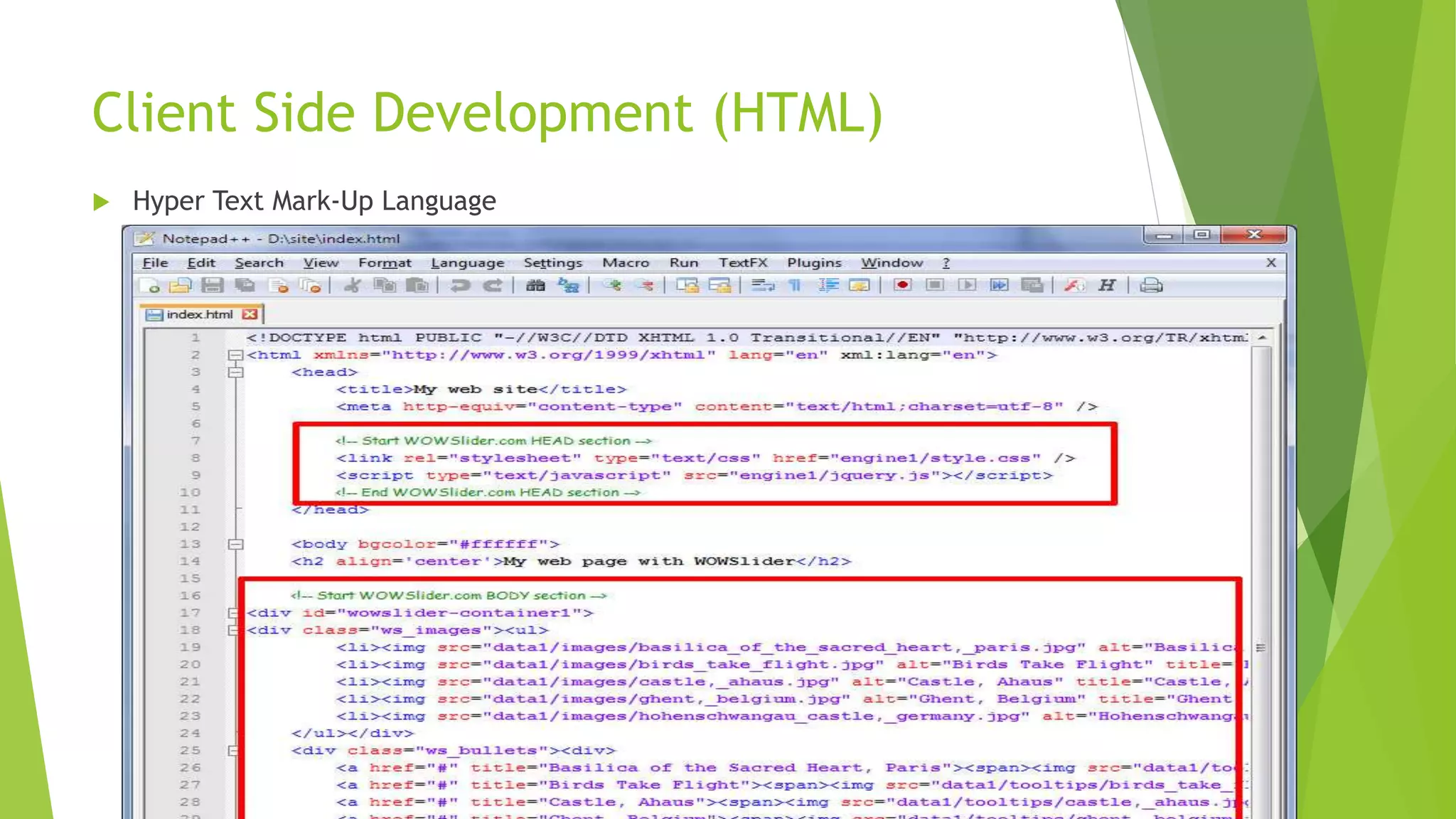Image resolution: width=1456 pixels, height=819 pixels.
Task: Open the Macro menu
Action: [x=626, y=263]
